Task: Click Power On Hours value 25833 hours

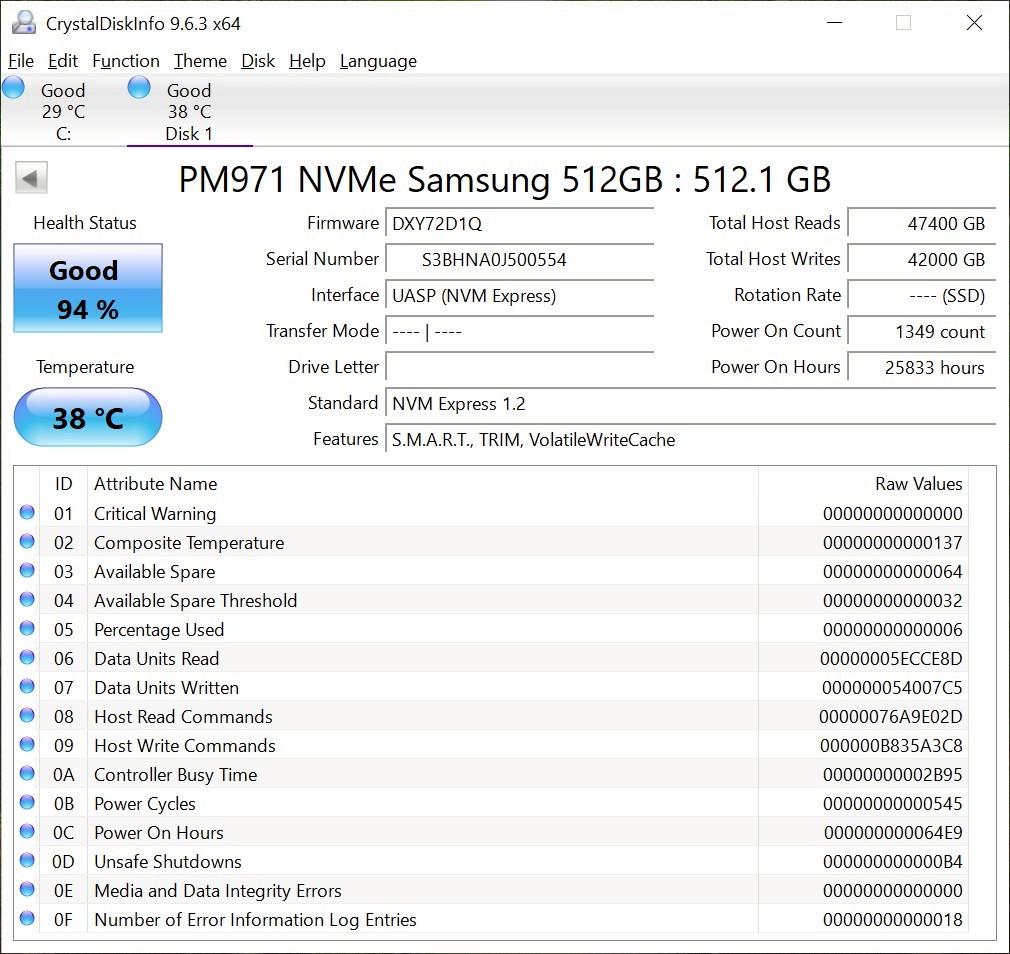Action: [x=922, y=368]
